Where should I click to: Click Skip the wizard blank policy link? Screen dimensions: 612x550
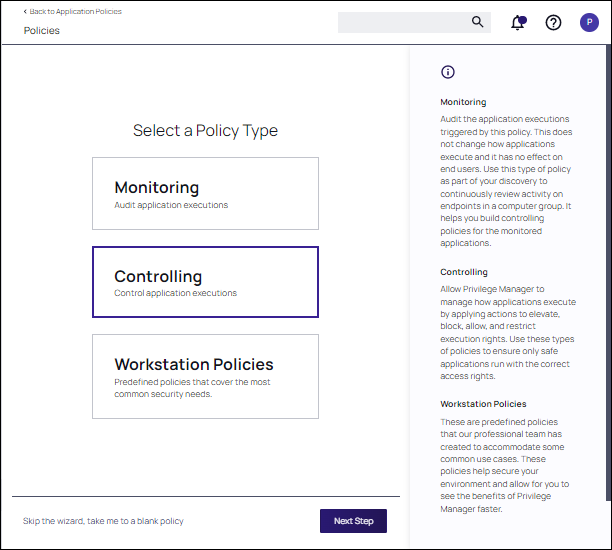[103, 521]
